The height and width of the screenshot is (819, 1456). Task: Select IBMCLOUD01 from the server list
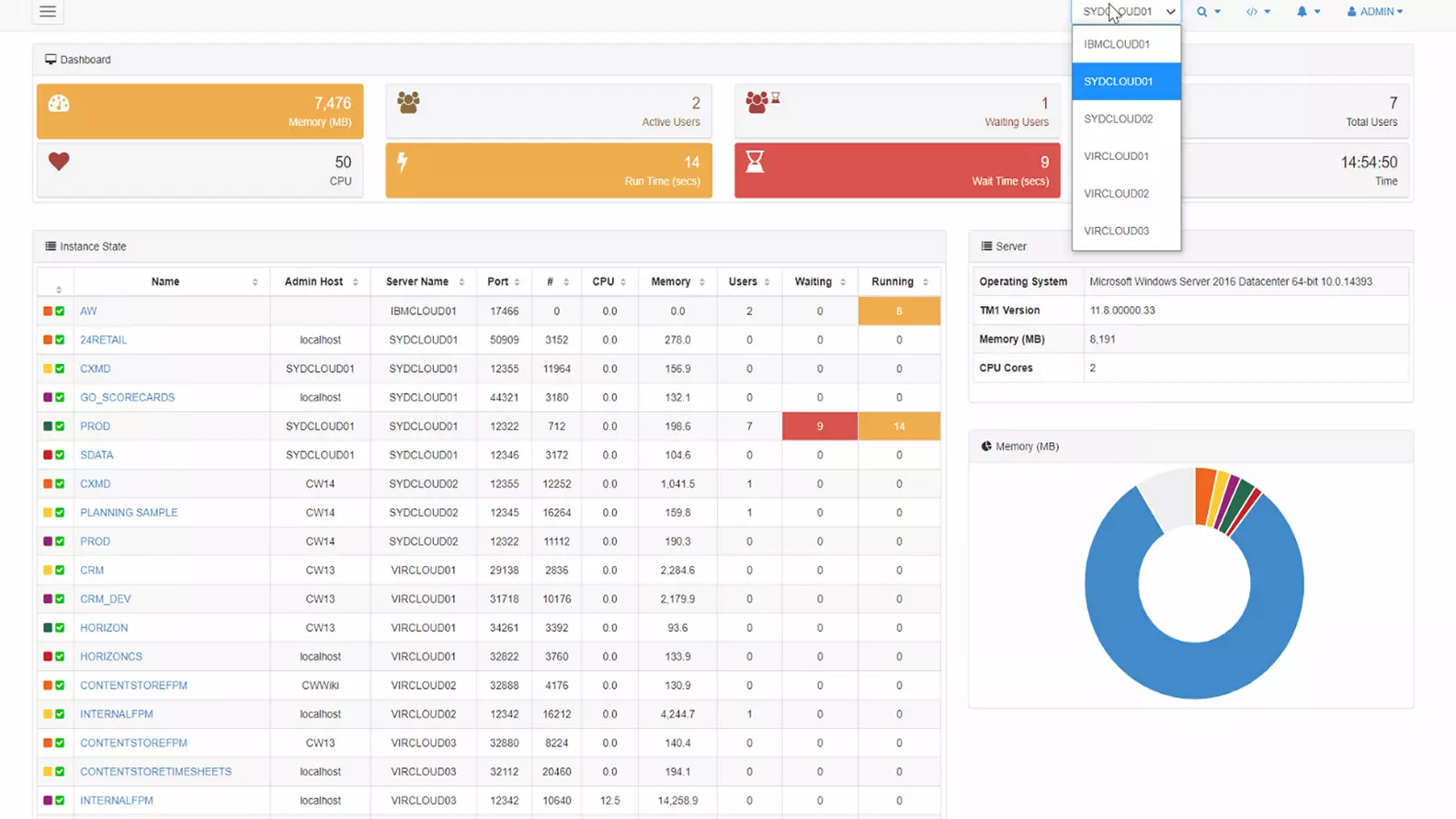1117,44
